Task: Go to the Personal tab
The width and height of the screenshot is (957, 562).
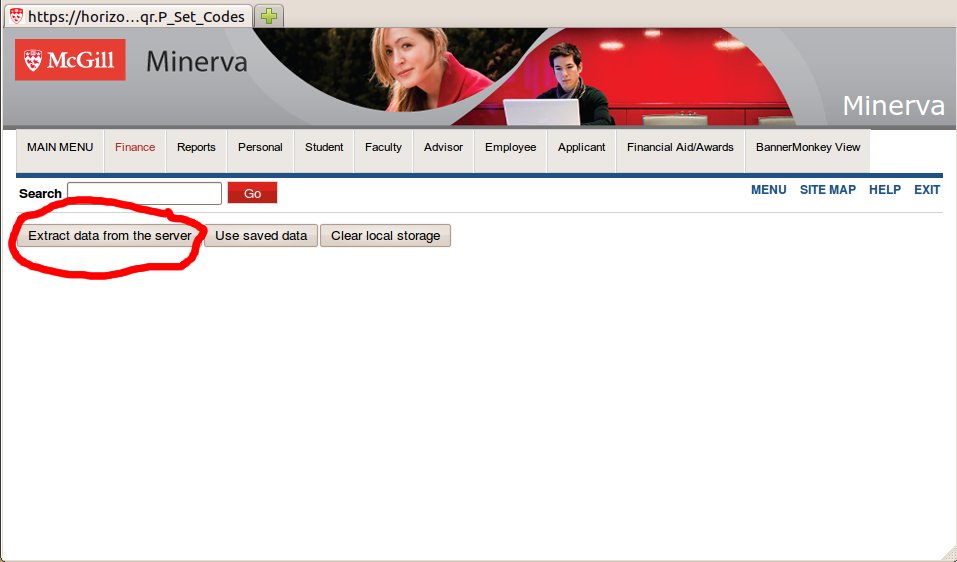Action: tap(260, 151)
